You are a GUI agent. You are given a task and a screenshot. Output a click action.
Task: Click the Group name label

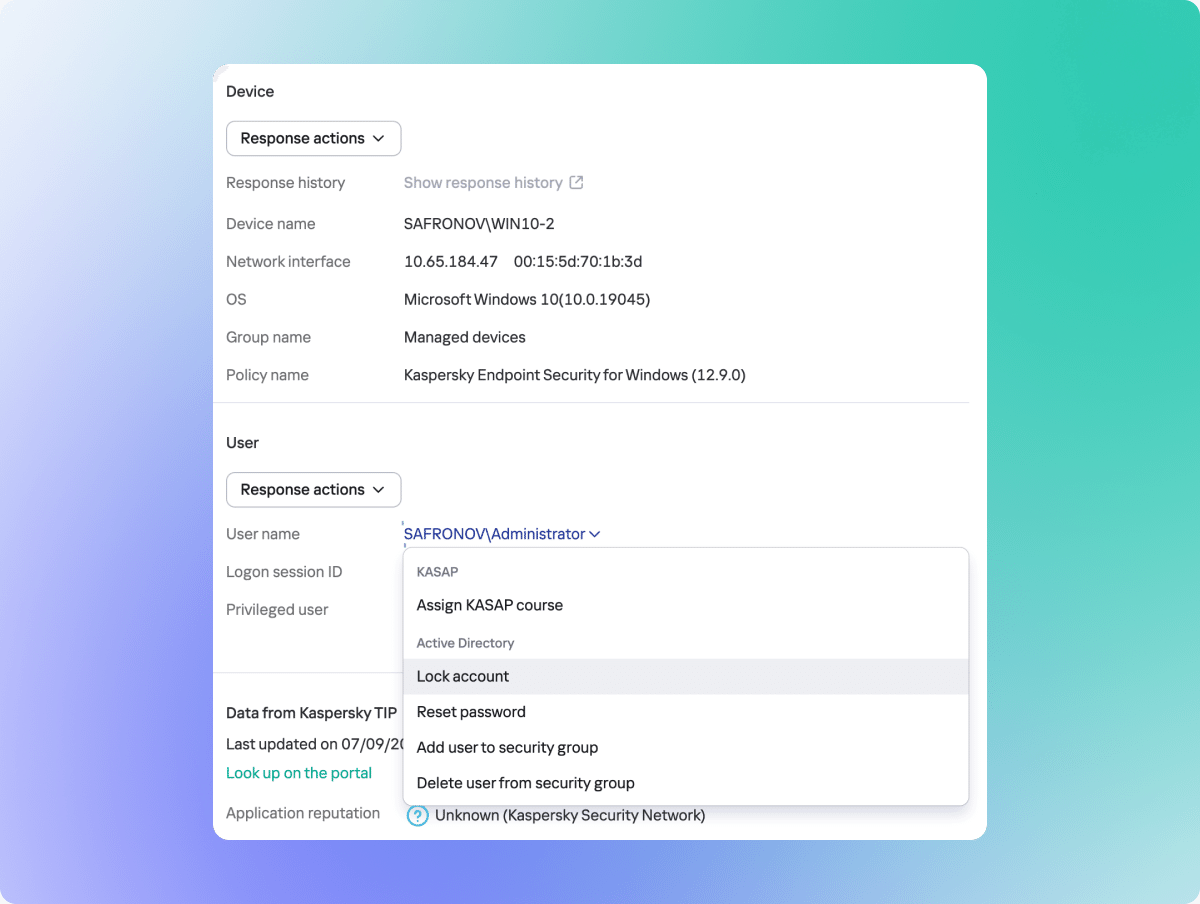point(268,338)
